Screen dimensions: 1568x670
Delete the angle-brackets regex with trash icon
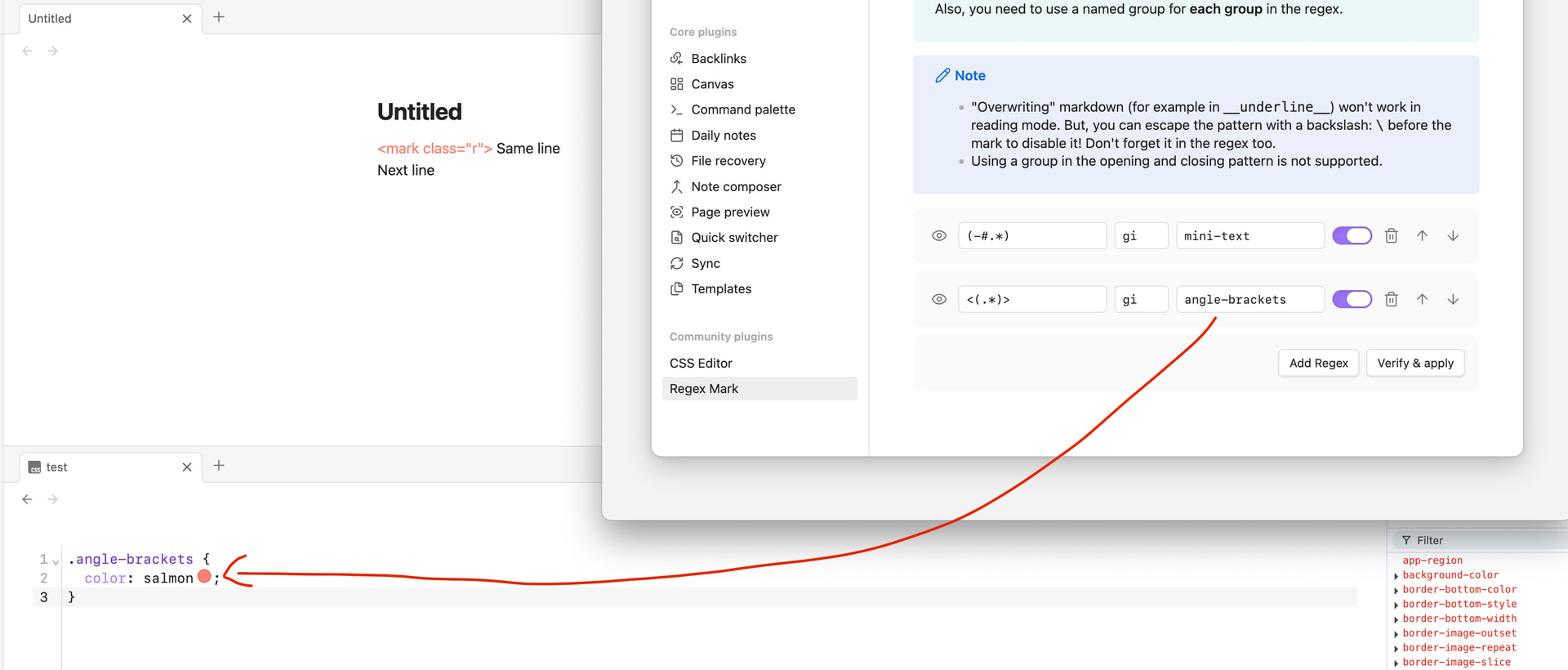1391,300
